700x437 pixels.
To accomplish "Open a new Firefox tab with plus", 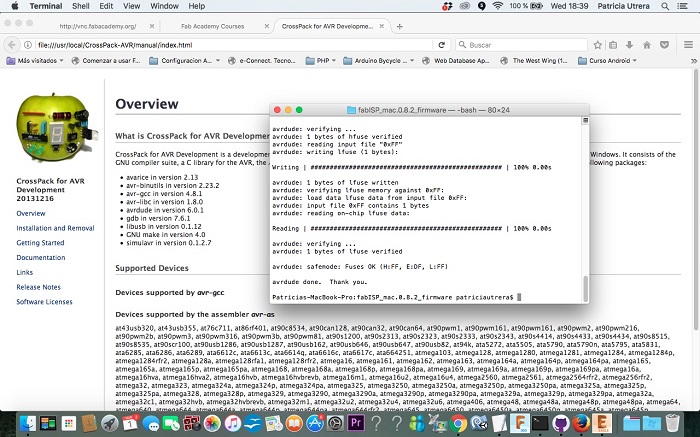I will pos(400,26).
